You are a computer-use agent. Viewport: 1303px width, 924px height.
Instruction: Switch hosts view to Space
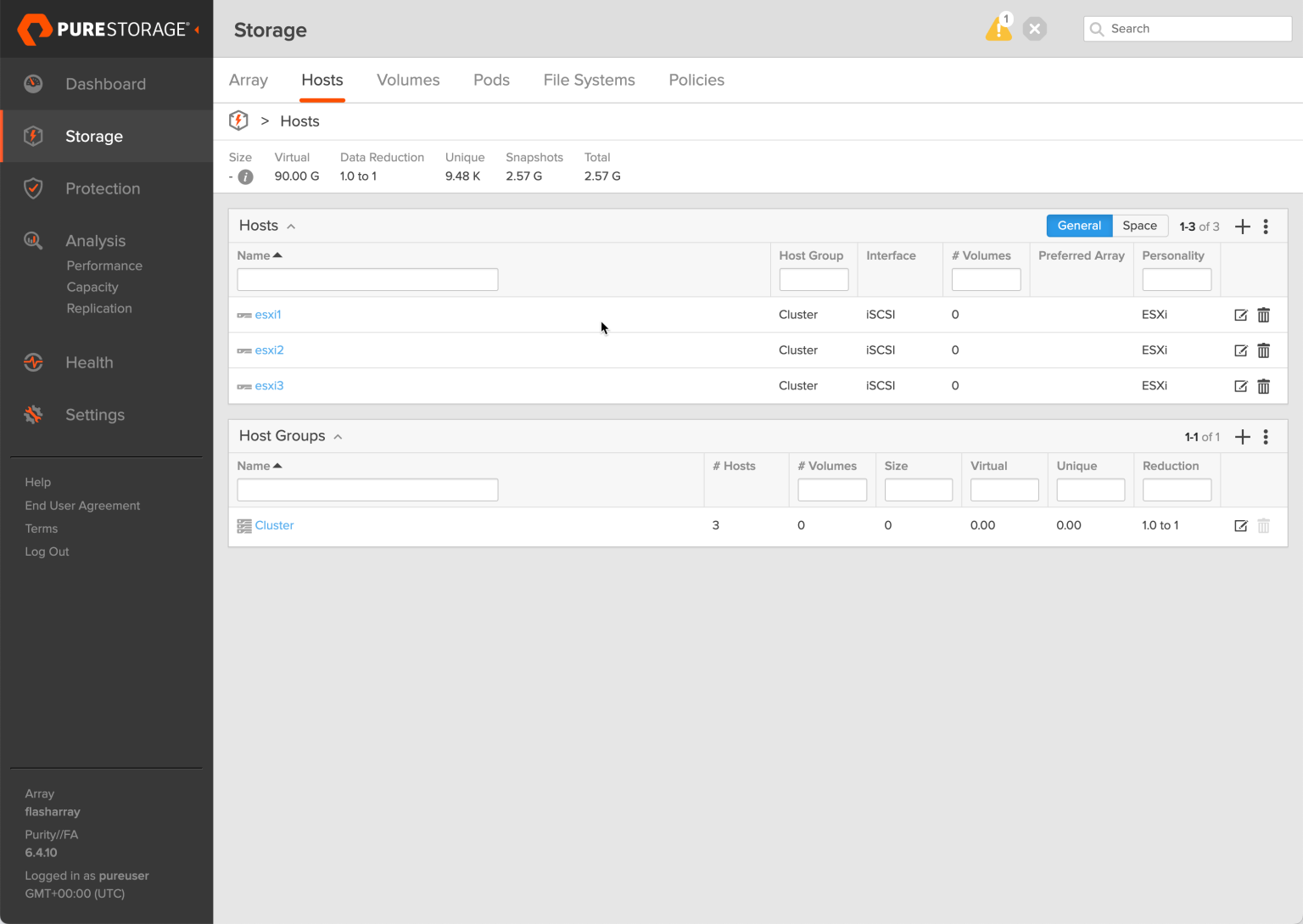click(1139, 226)
